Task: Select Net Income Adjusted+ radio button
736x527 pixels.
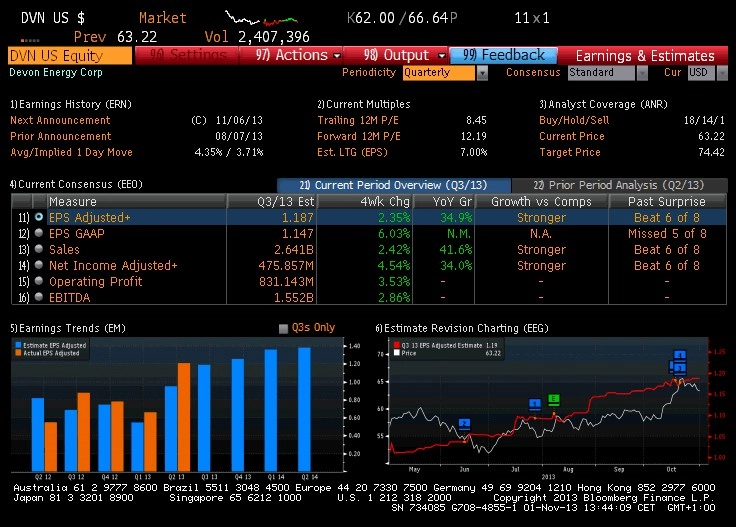Action: tap(39, 265)
